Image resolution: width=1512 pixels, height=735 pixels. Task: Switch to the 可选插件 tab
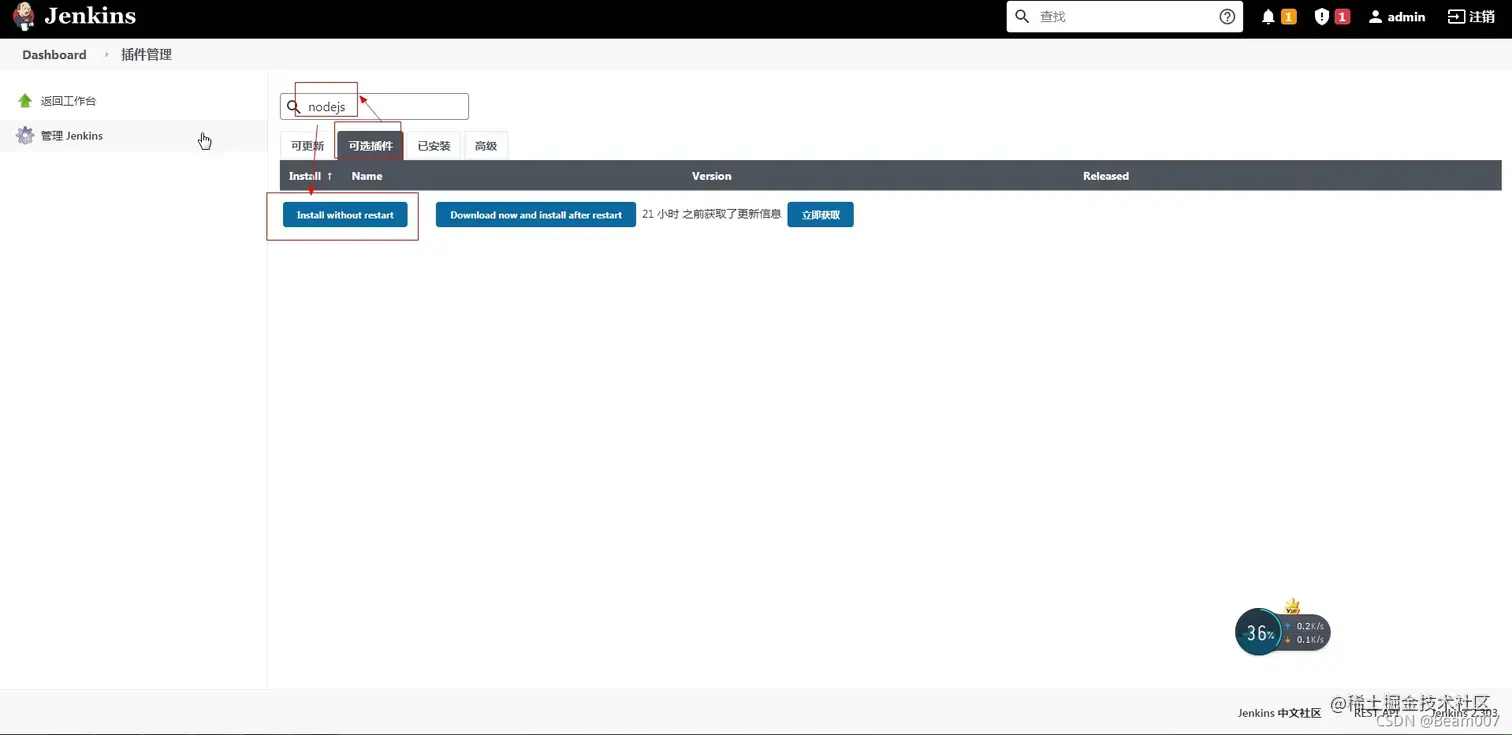tap(370, 146)
